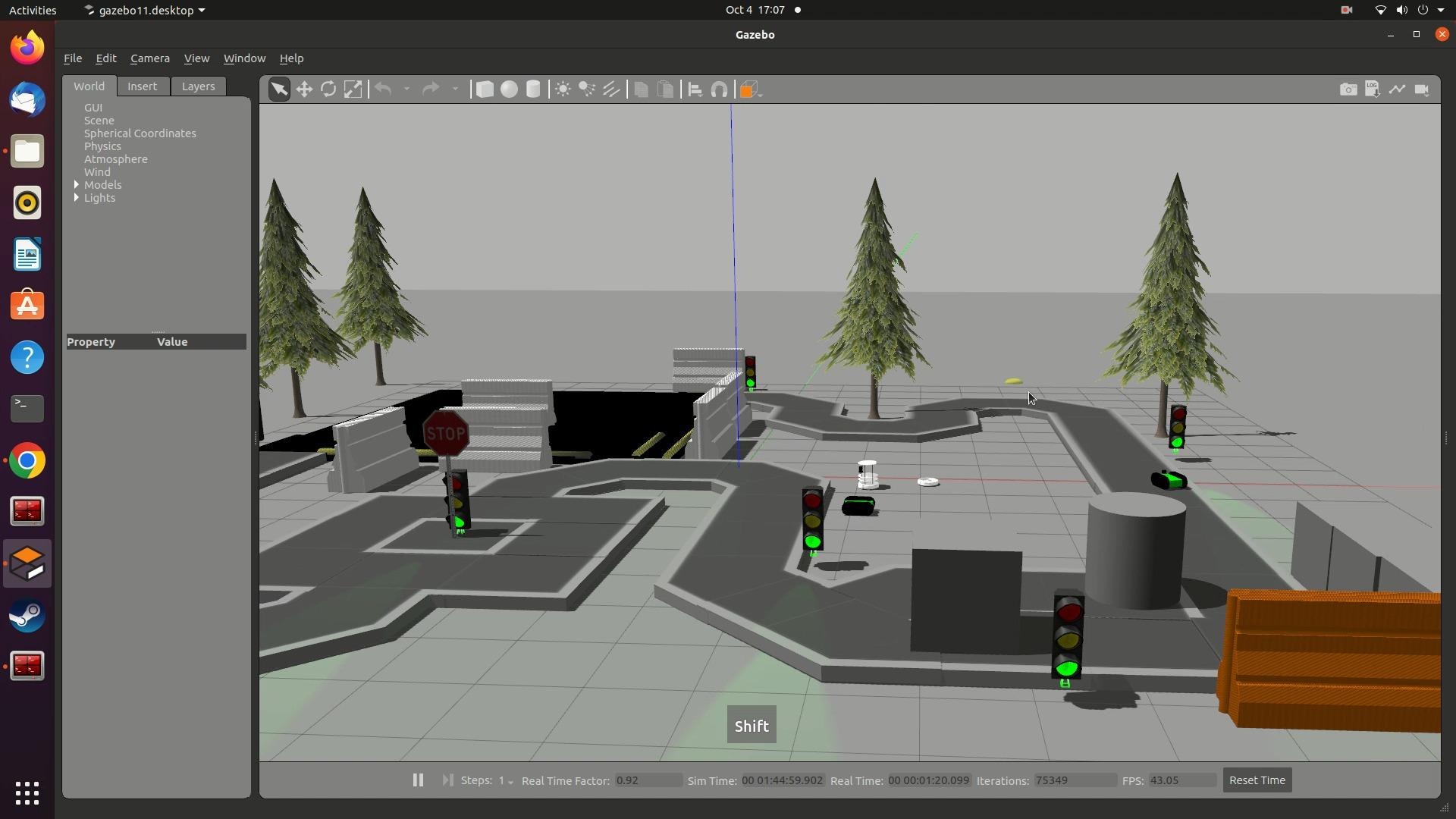Pause the simulation
1456x819 pixels.
pos(418,780)
